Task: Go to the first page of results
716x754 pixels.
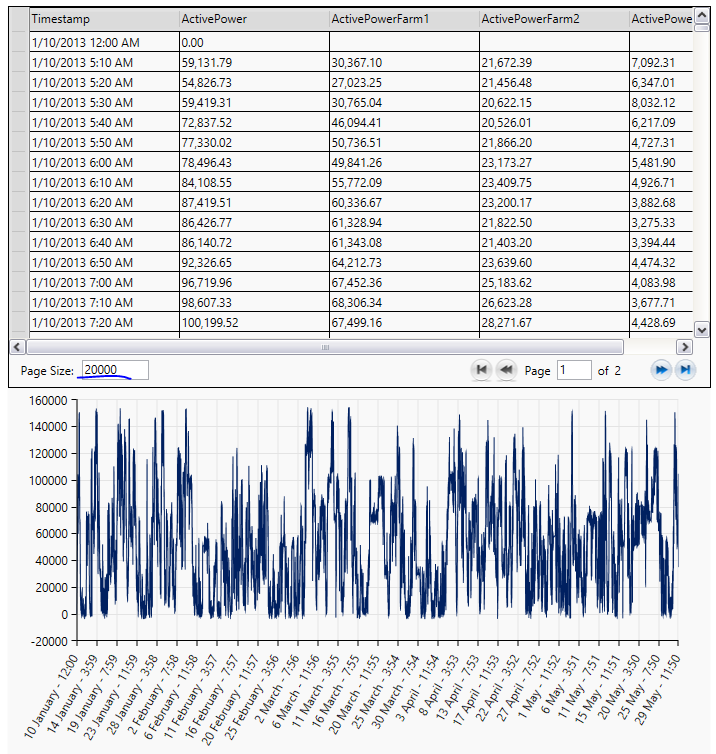Action: [x=481, y=370]
